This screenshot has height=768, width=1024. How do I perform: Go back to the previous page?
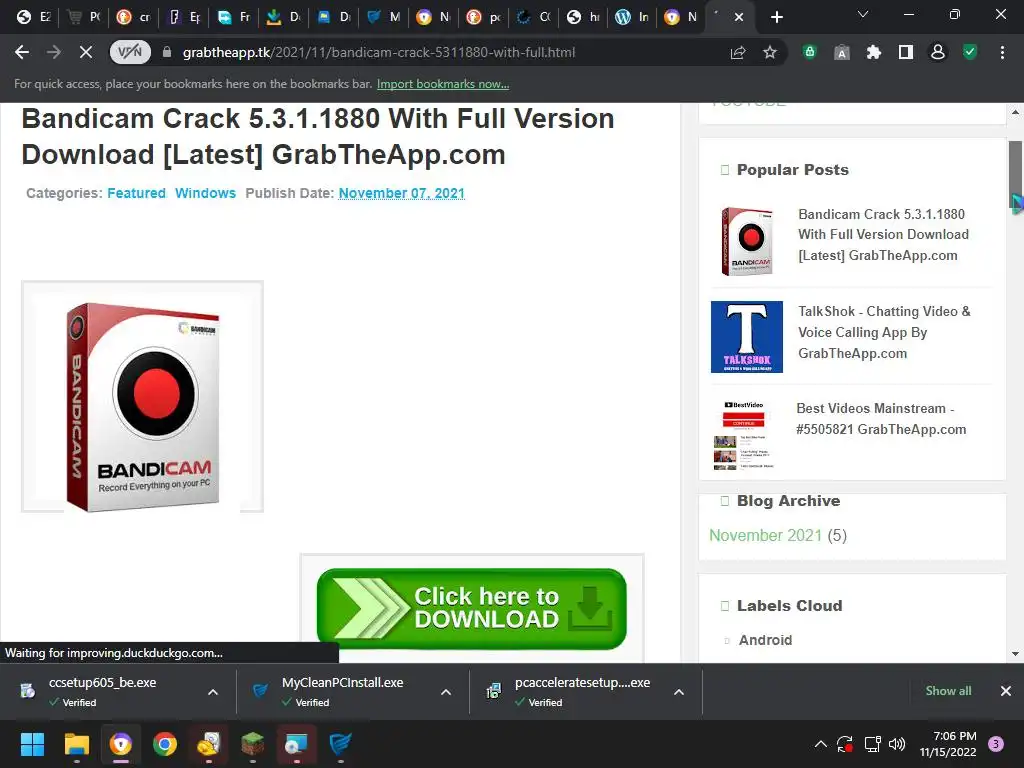click(22, 52)
